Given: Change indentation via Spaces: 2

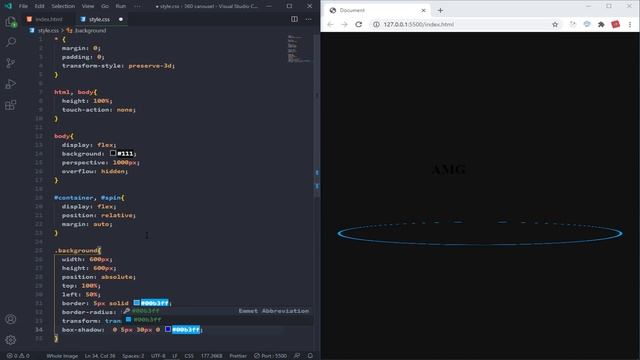Looking at the screenshot, I should click(x=133, y=356).
